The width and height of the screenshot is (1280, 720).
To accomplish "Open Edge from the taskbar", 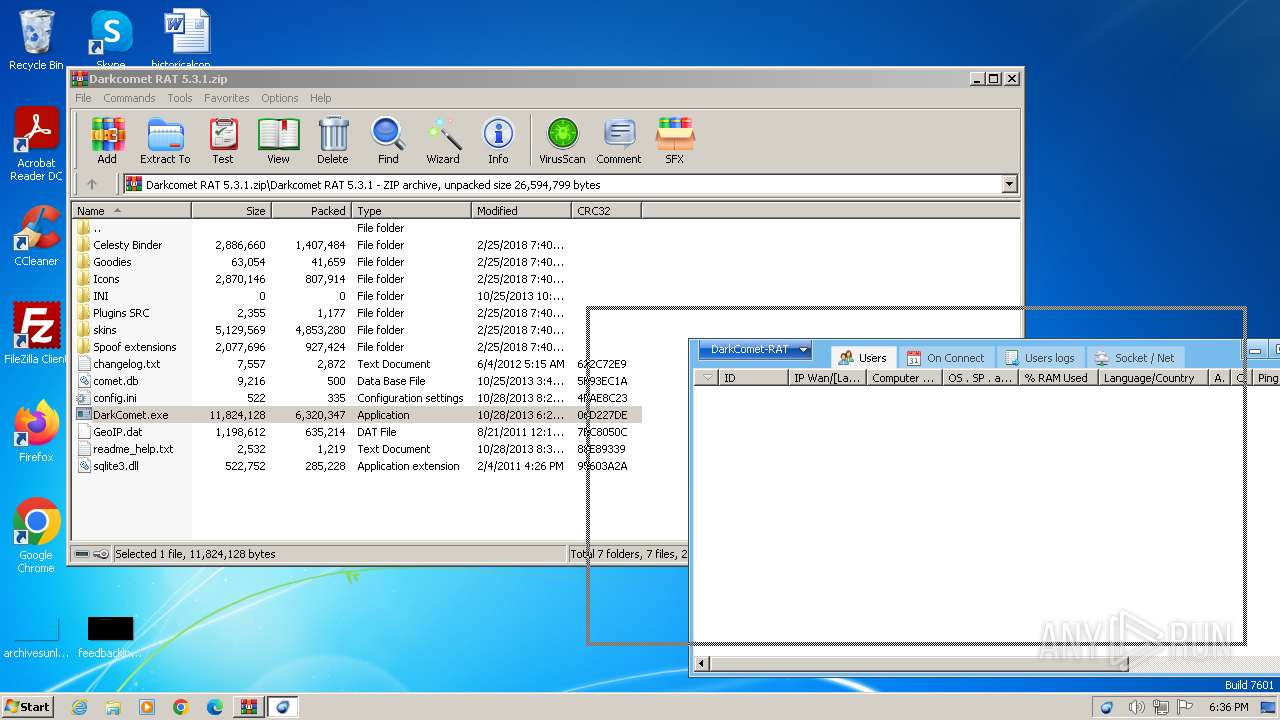I will [x=214, y=707].
